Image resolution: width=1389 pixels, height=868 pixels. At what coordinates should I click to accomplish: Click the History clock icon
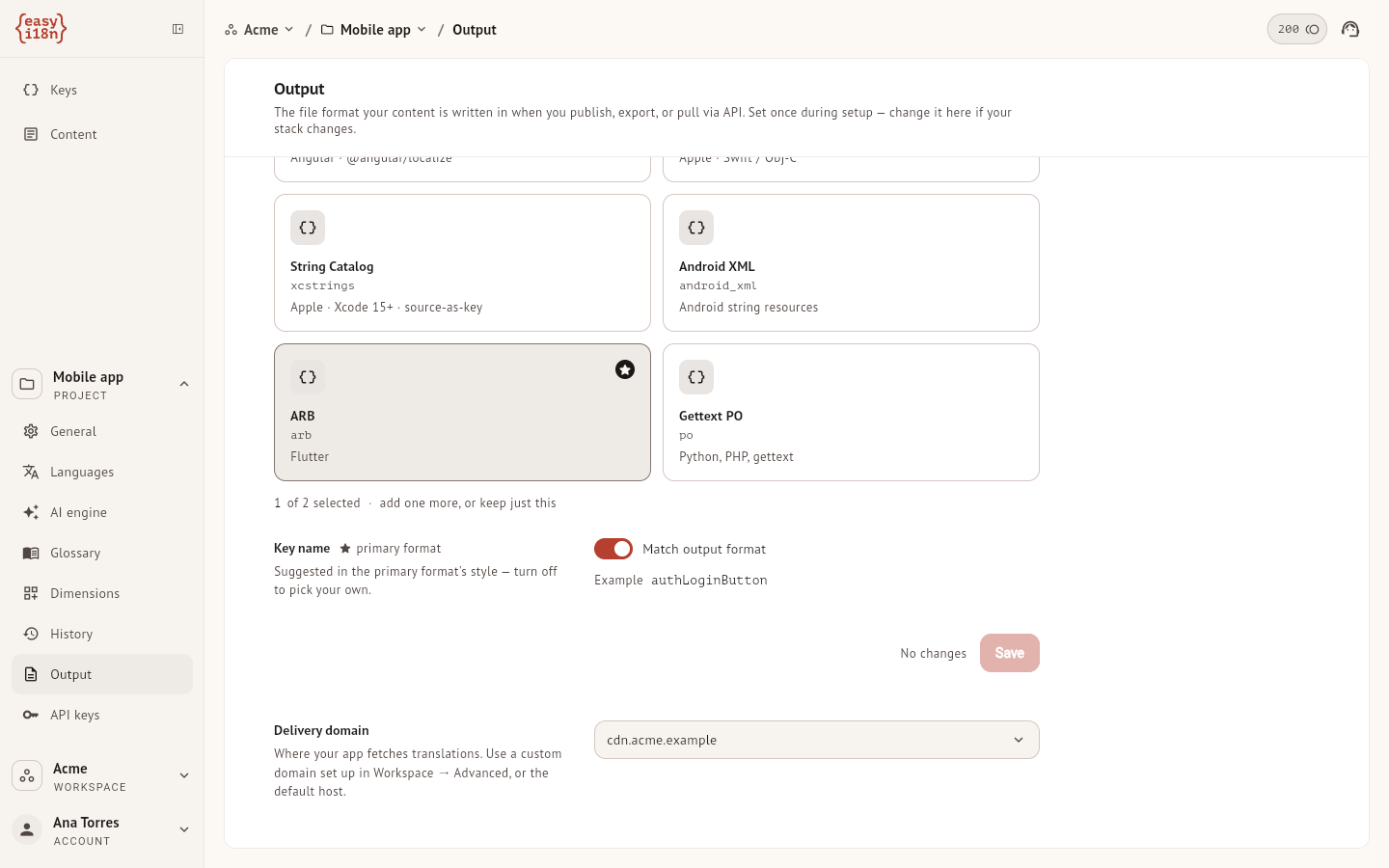(31, 634)
